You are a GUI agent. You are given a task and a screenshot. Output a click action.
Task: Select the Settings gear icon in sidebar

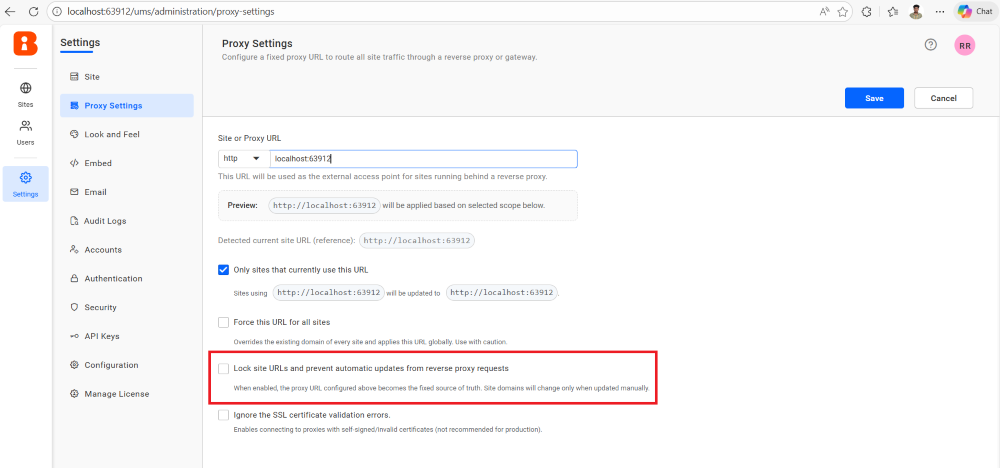click(26, 178)
